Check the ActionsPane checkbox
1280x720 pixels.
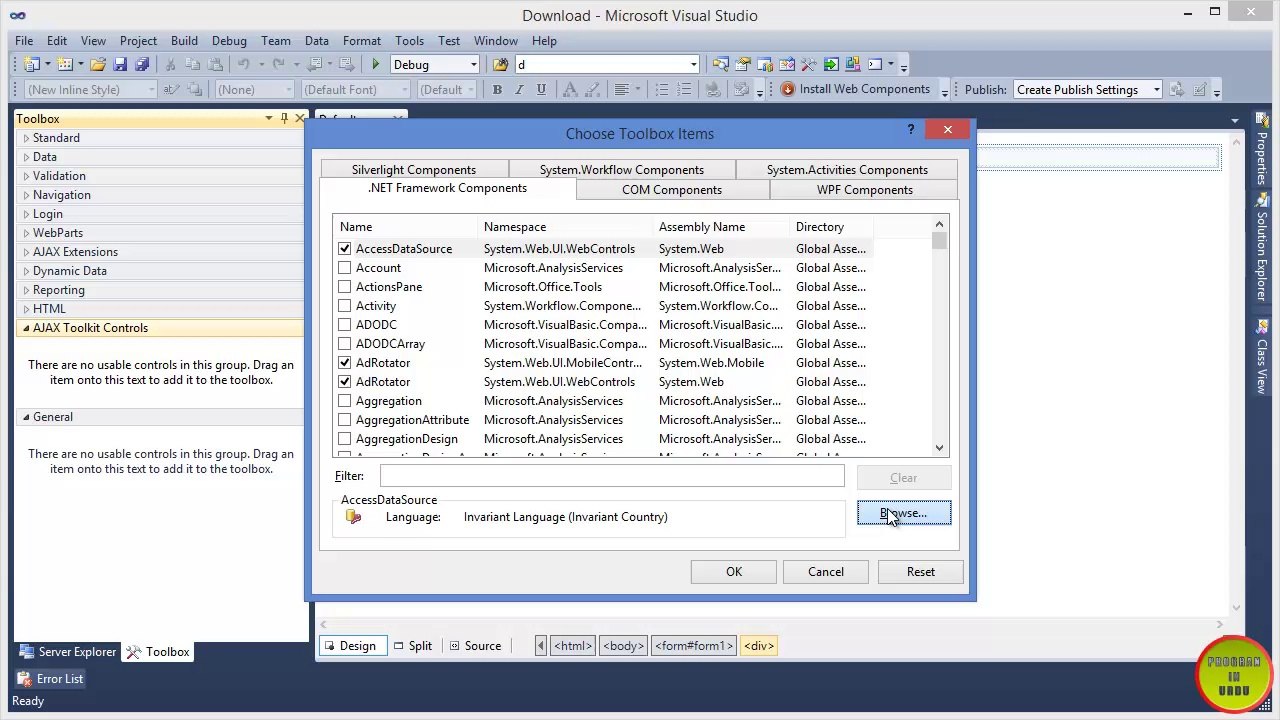pyautogui.click(x=345, y=287)
